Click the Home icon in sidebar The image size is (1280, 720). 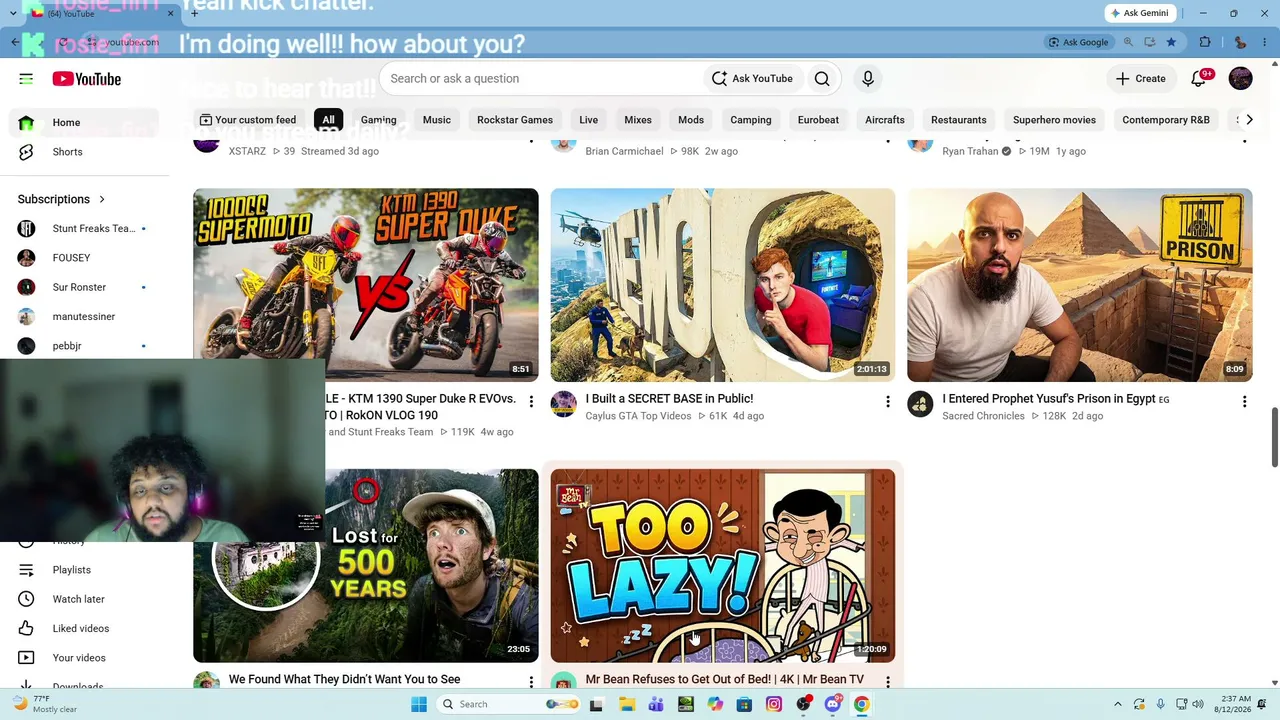click(x=27, y=123)
